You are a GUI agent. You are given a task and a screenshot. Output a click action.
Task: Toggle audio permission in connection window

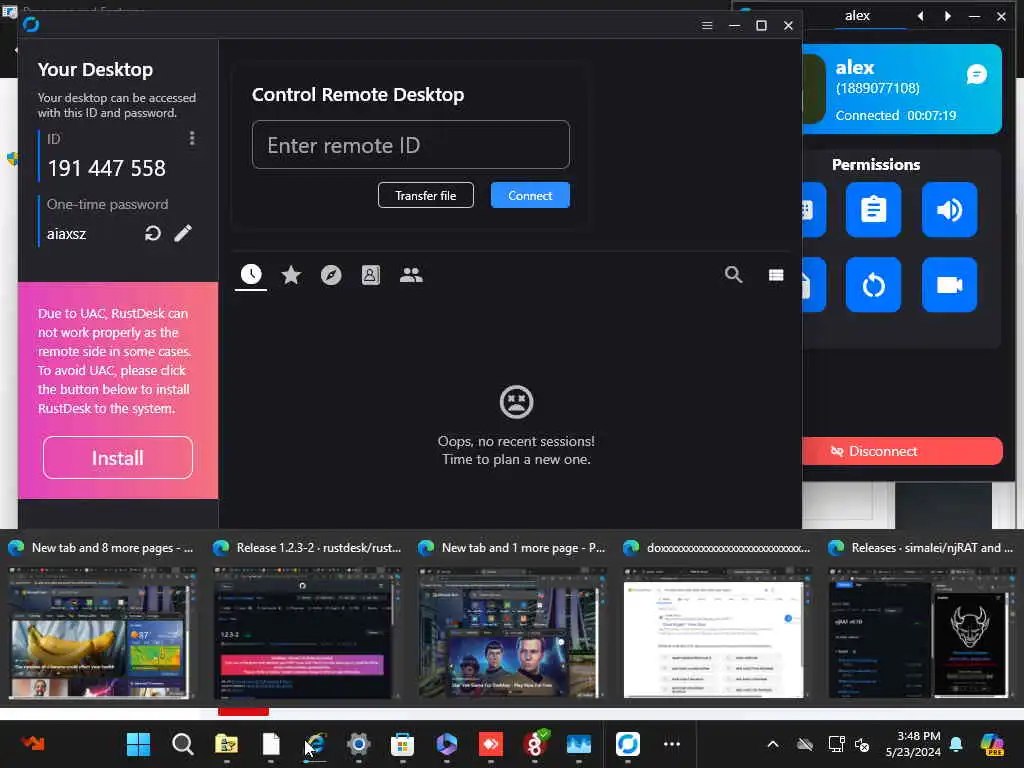point(950,210)
